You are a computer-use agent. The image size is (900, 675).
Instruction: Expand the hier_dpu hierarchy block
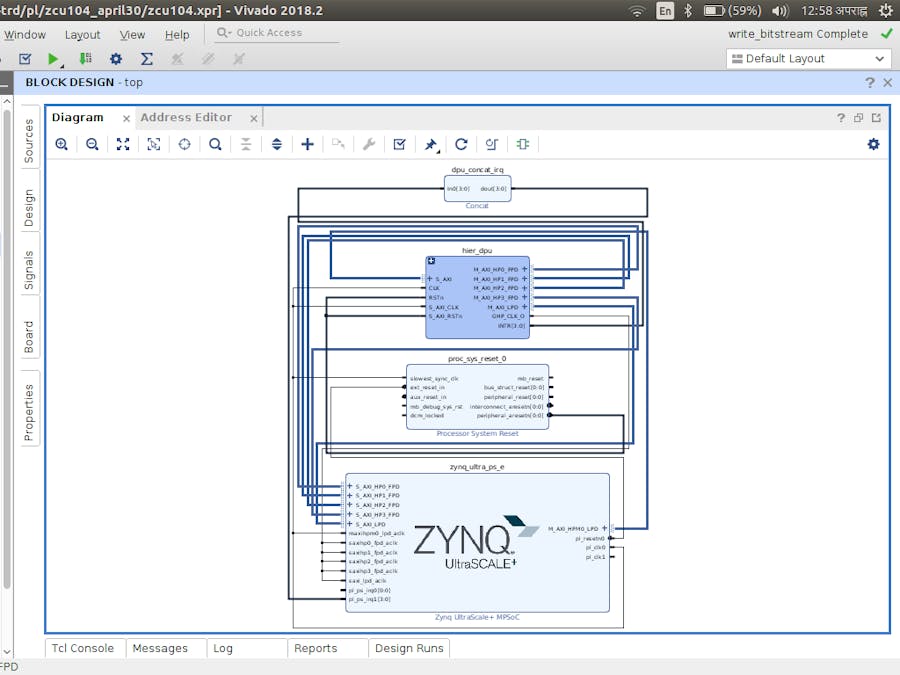431,261
